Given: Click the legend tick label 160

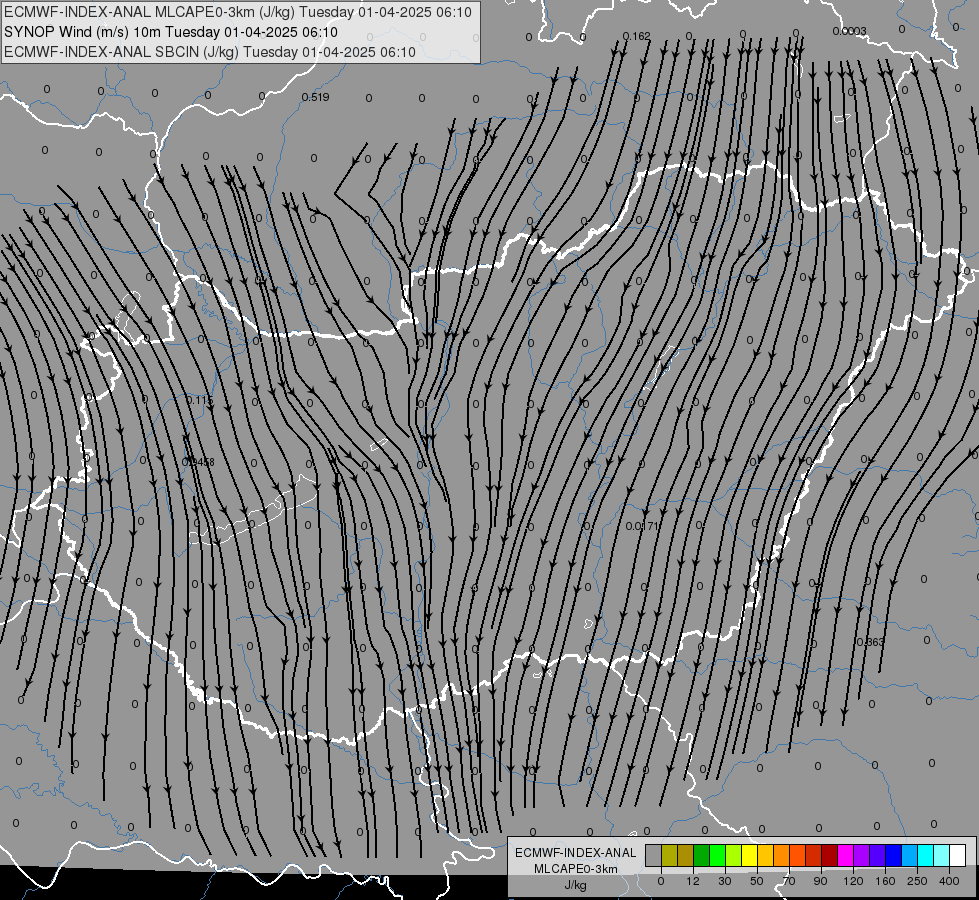Looking at the screenshot, I should (885, 881).
